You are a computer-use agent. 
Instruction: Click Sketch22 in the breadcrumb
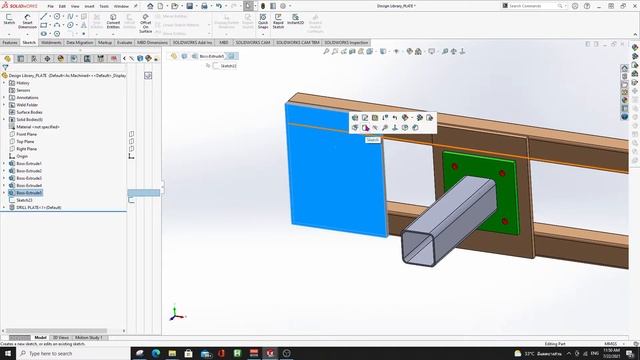pos(229,66)
